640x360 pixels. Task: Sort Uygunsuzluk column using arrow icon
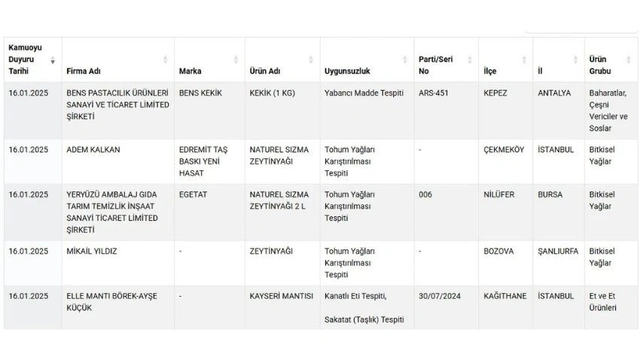coord(405,60)
